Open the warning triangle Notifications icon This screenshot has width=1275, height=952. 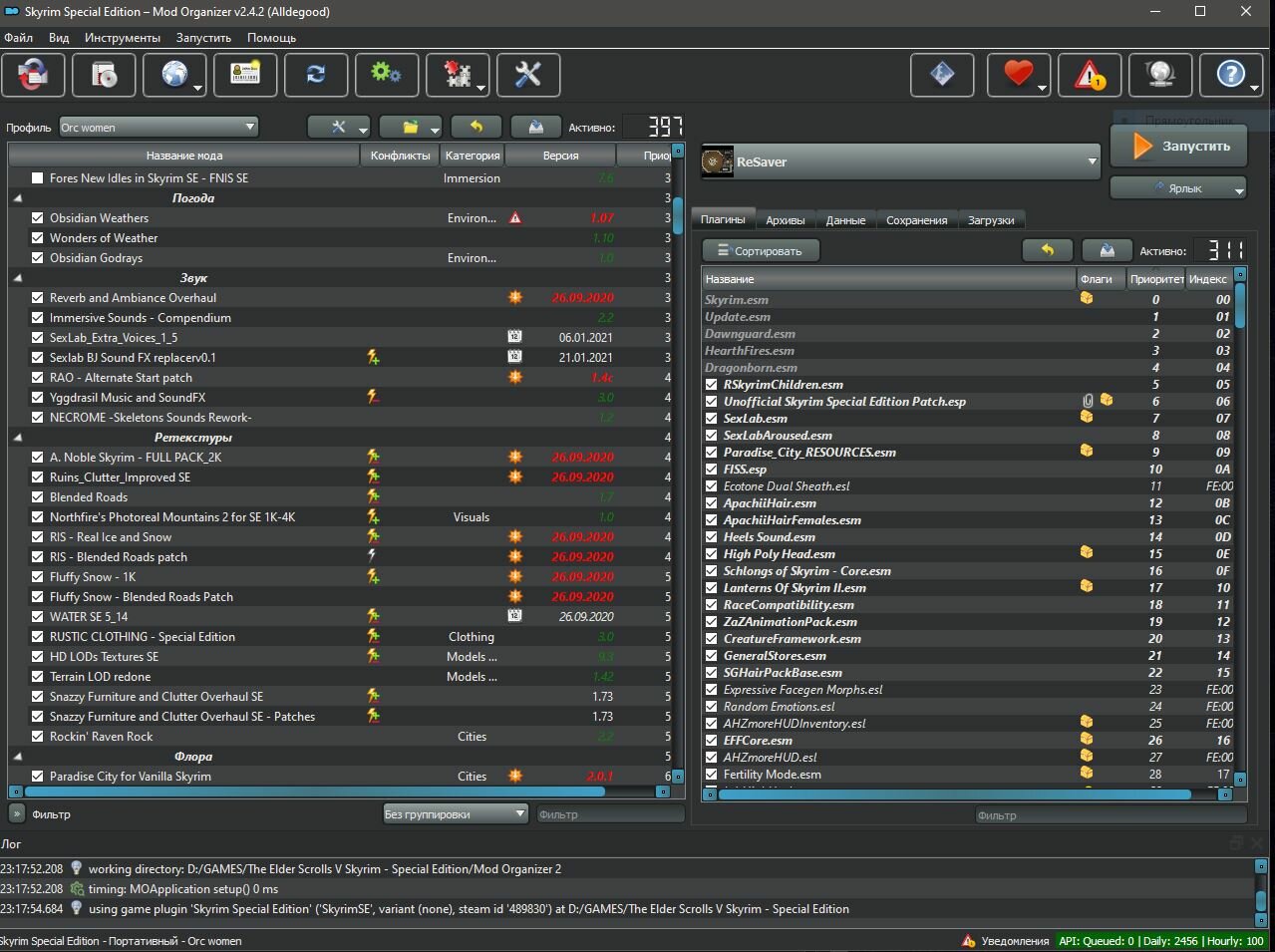(1090, 75)
